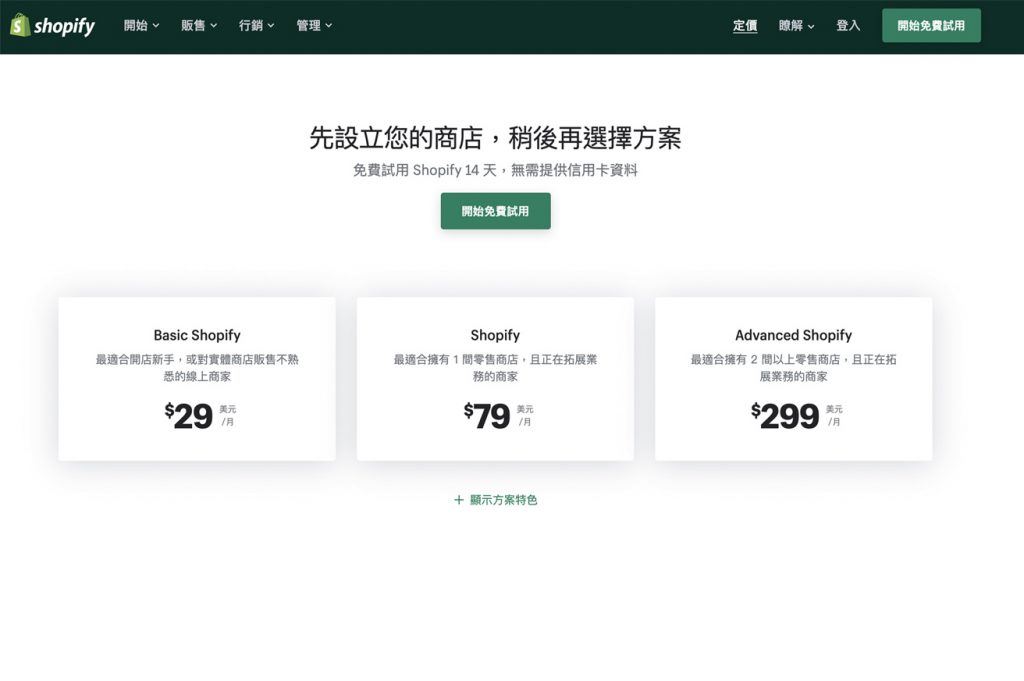Click the Shopify logo in the header
This screenshot has width=1024, height=681.
[52, 25]
